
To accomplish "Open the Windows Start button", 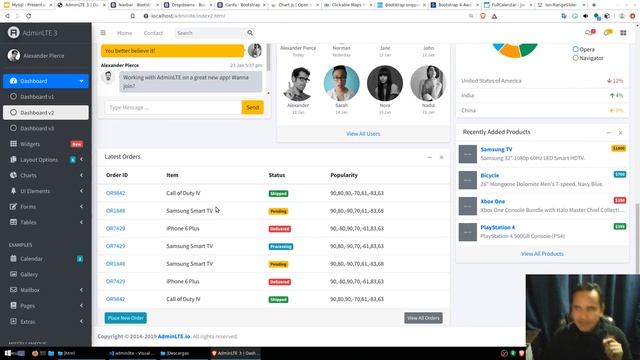I will [8, 353].
